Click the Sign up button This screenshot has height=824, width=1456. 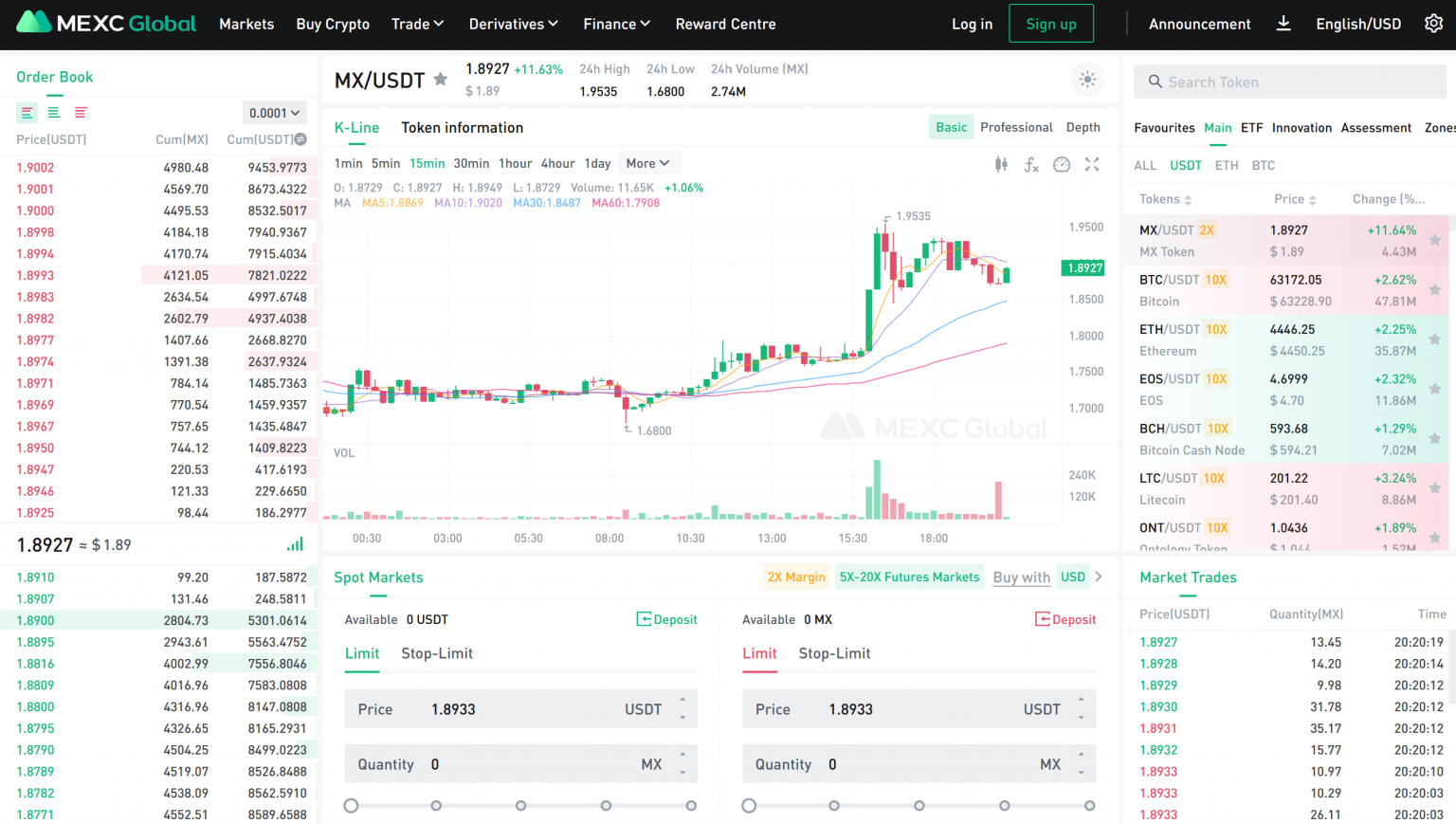[x=1050, y=24]
